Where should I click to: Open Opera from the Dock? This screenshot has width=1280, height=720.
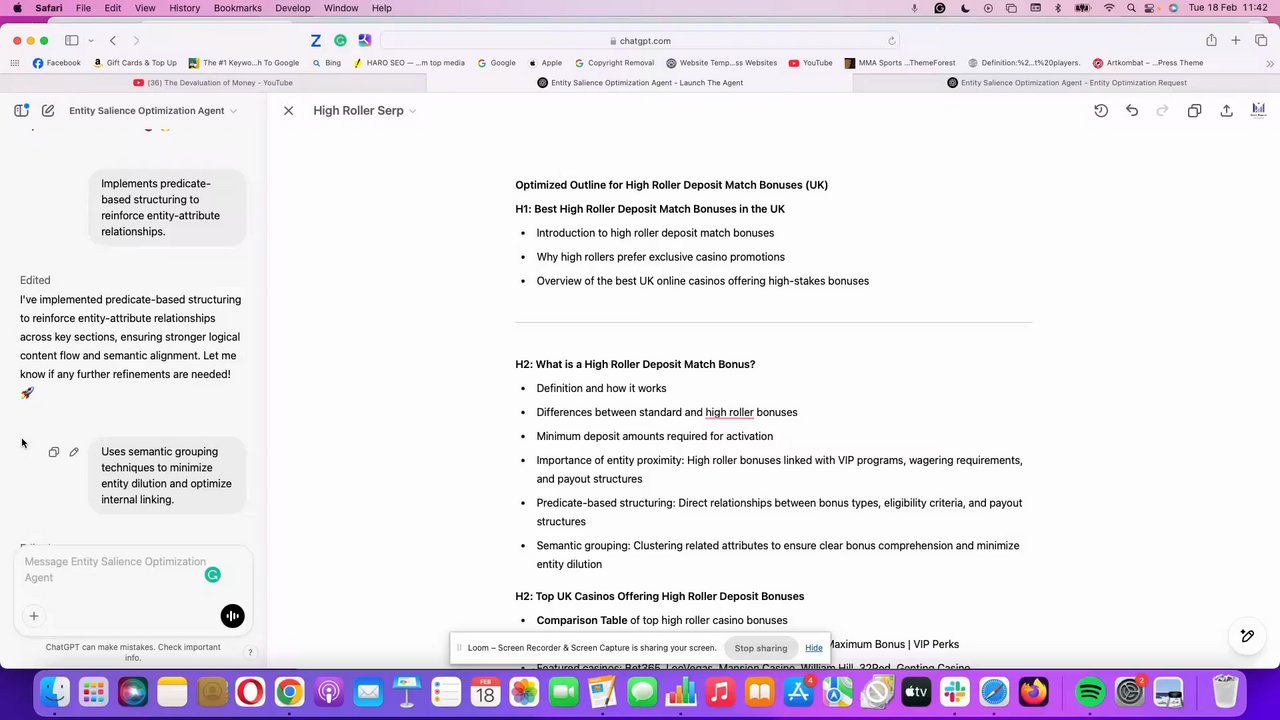[x=250, y=692]
